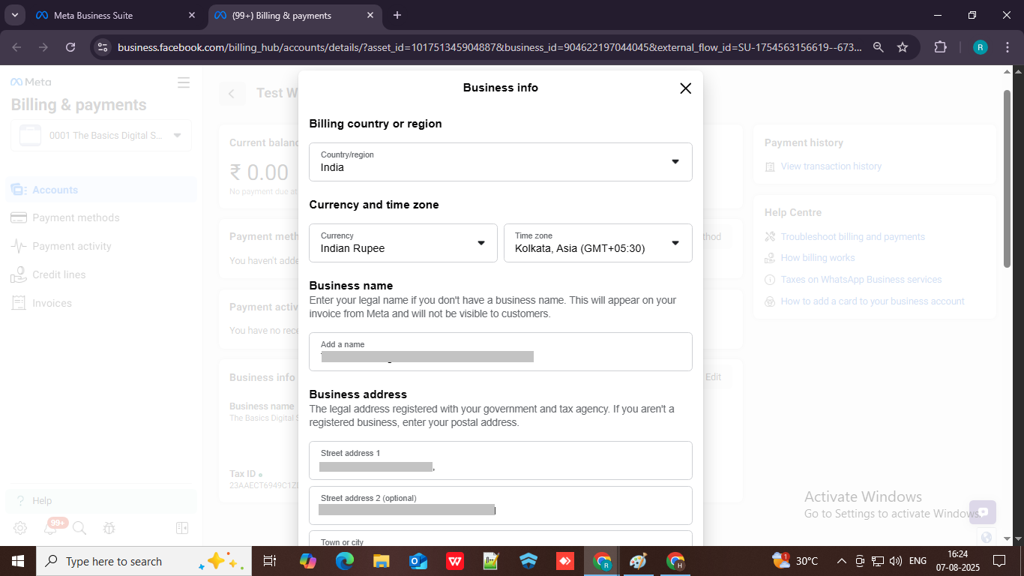
Task: Open the sidebar hamburger menu beside Meta logo
Action: 184,82
